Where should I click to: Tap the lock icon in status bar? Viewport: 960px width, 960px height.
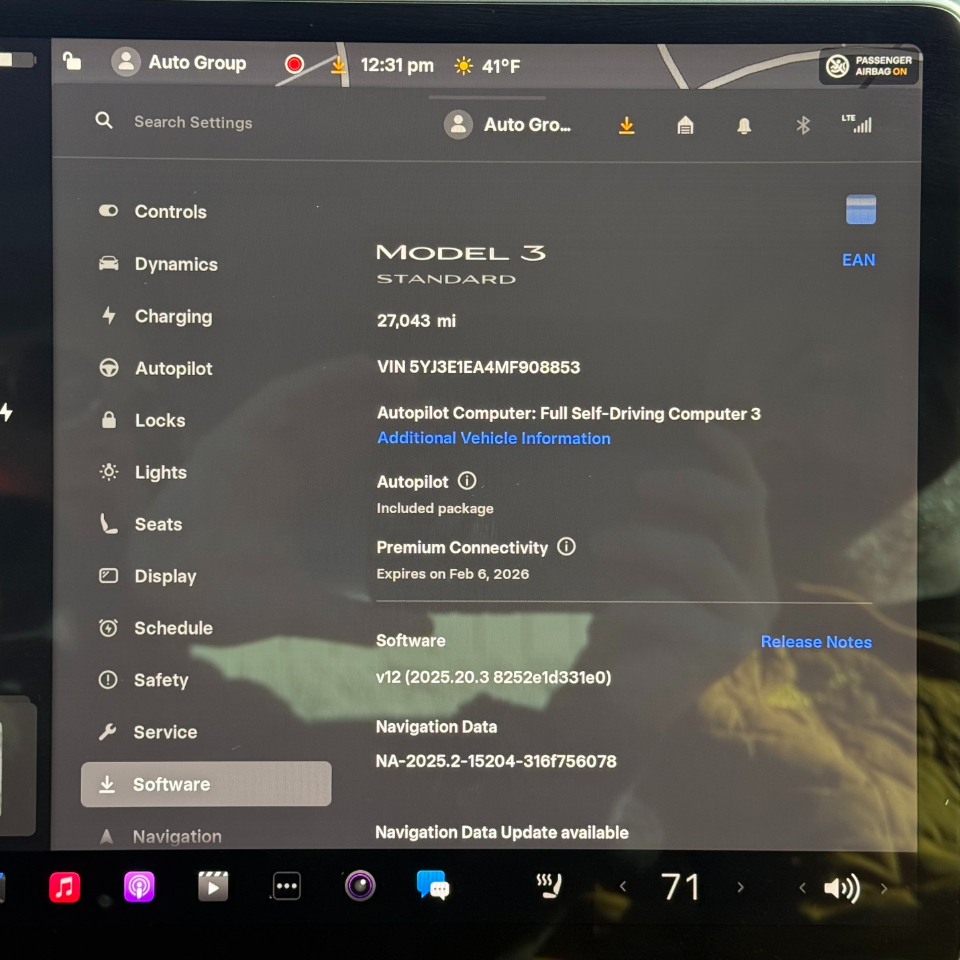pyautogui.click(x=72, y=62)
